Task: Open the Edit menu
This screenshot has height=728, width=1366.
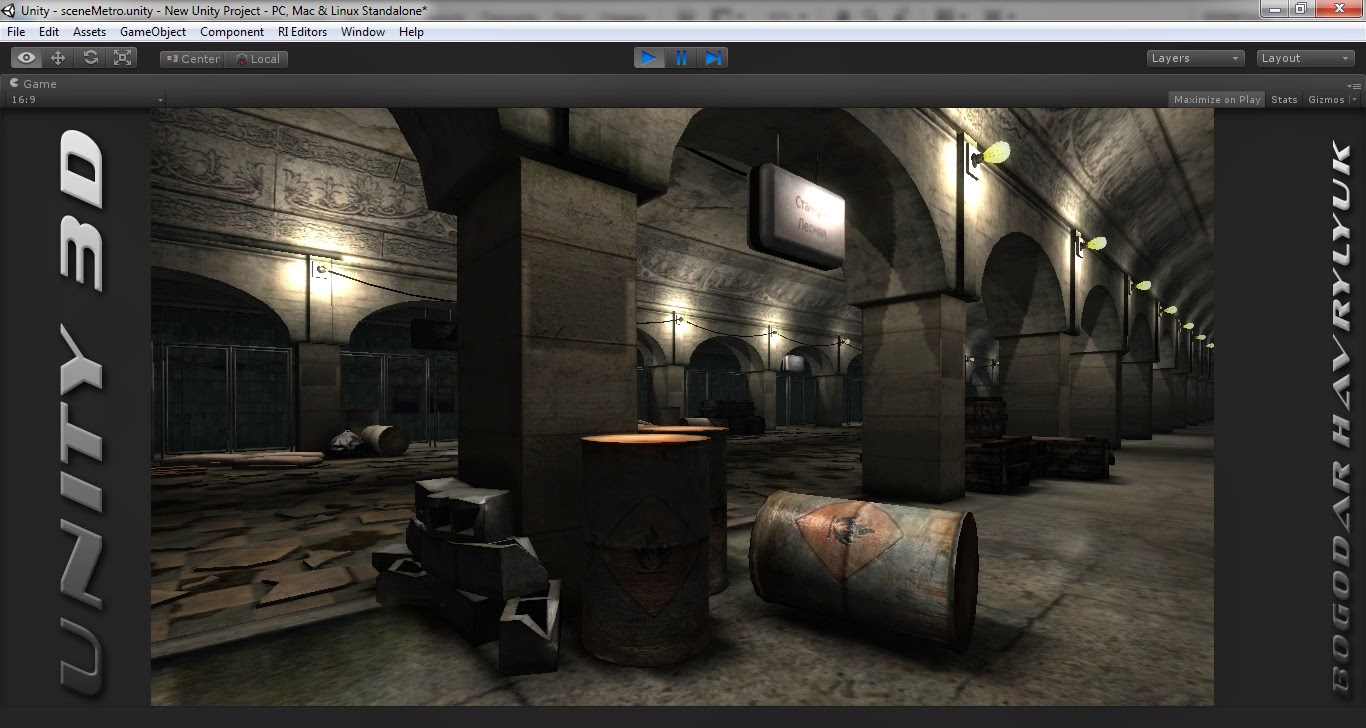Action: tap(49, 32)
